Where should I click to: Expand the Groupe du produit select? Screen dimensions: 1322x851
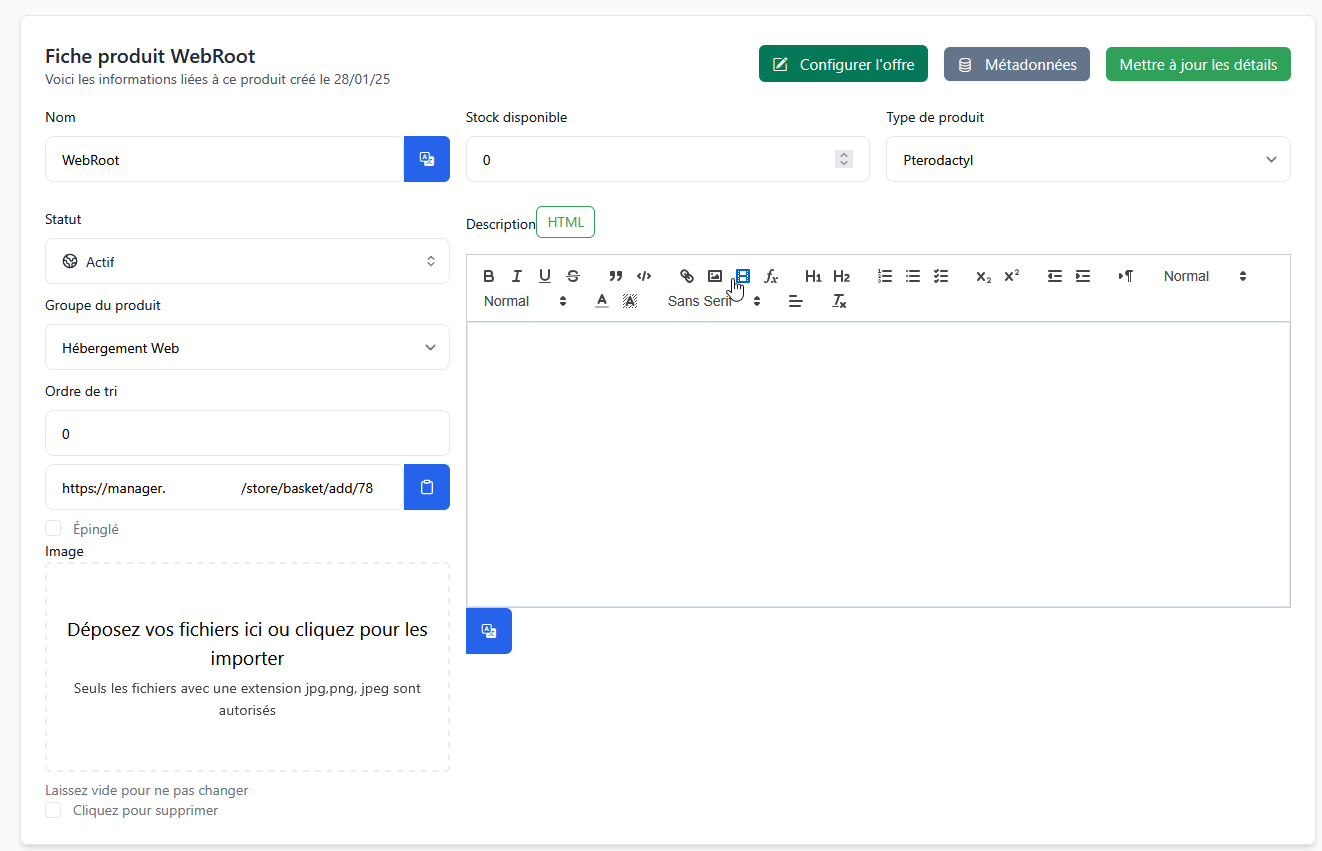coord(247,348)
